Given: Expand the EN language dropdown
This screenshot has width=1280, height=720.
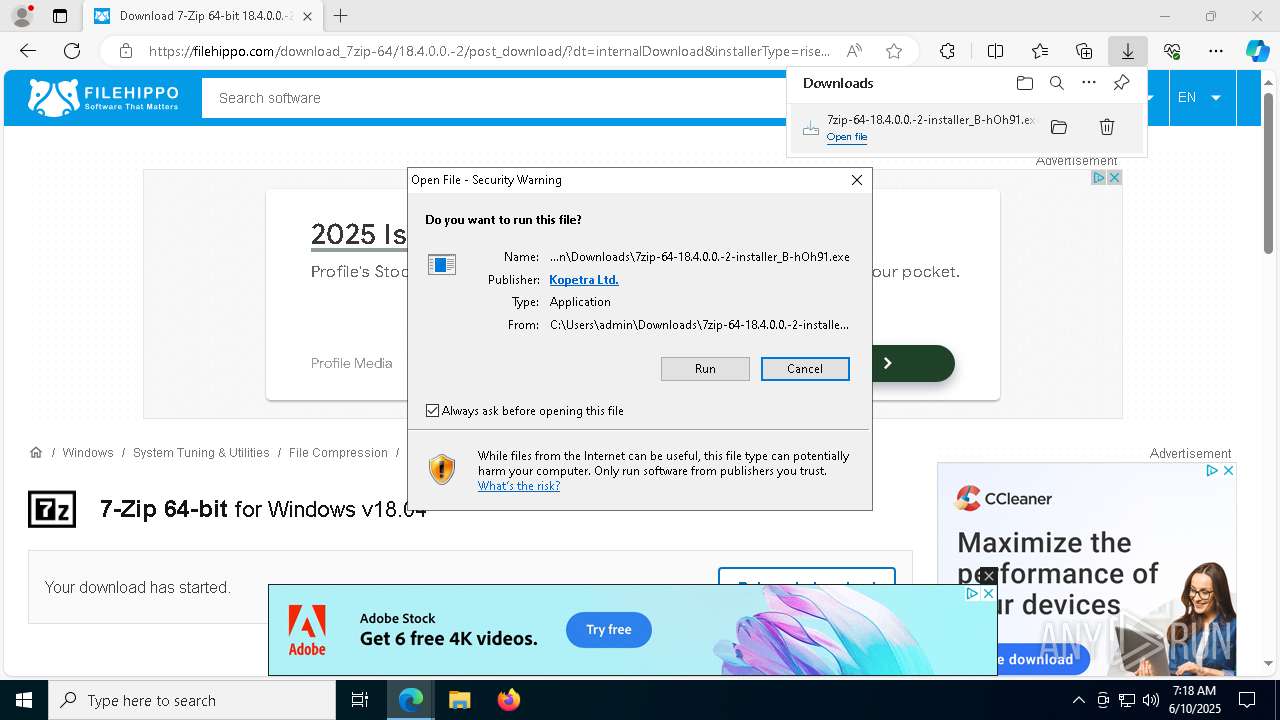Looking at the screenshot, I should (1200, 97).
